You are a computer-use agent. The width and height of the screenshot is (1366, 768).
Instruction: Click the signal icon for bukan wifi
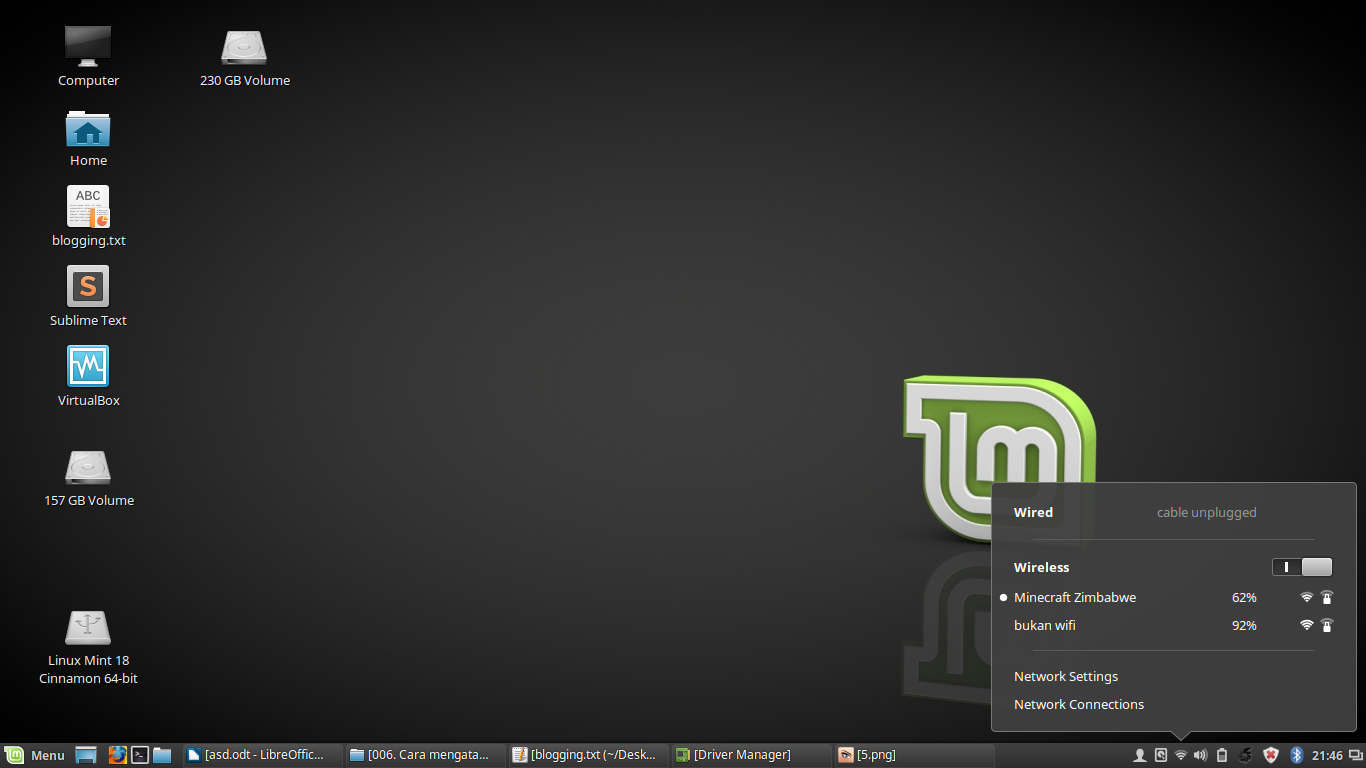click(x=1306, y=625)
